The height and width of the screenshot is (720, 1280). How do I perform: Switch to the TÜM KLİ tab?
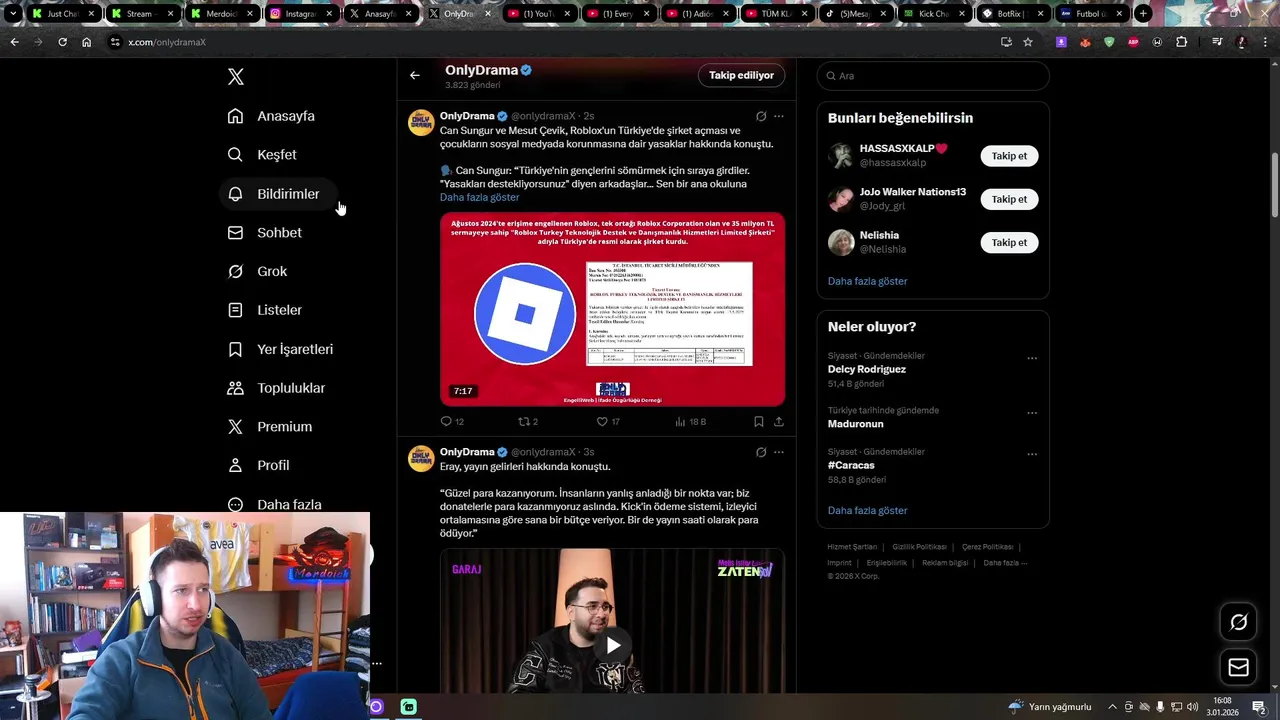[775, 14]
